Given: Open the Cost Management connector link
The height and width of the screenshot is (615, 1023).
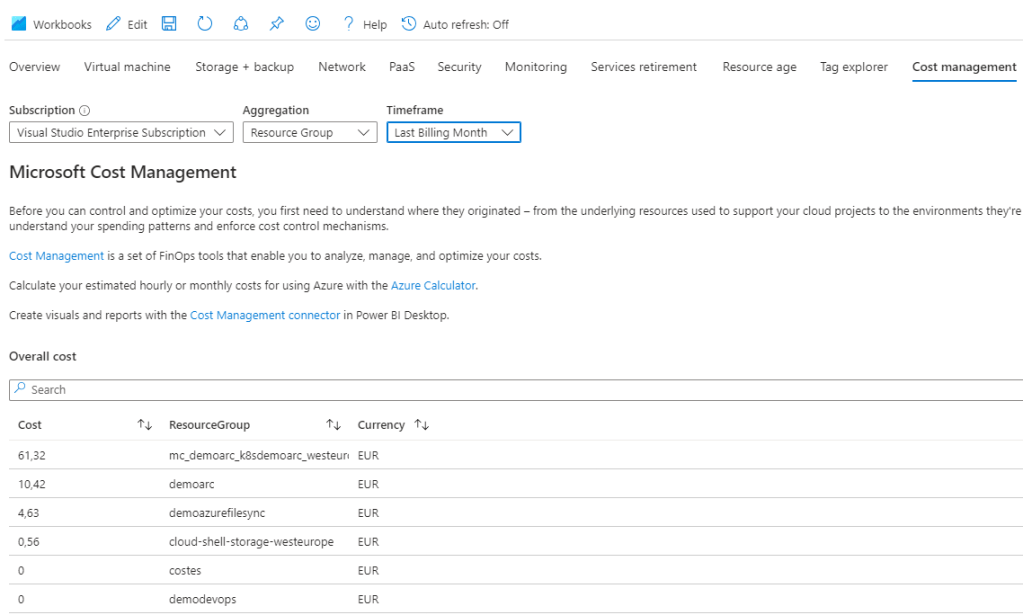Looking at the screenshot, I should (x=264, y=315).
